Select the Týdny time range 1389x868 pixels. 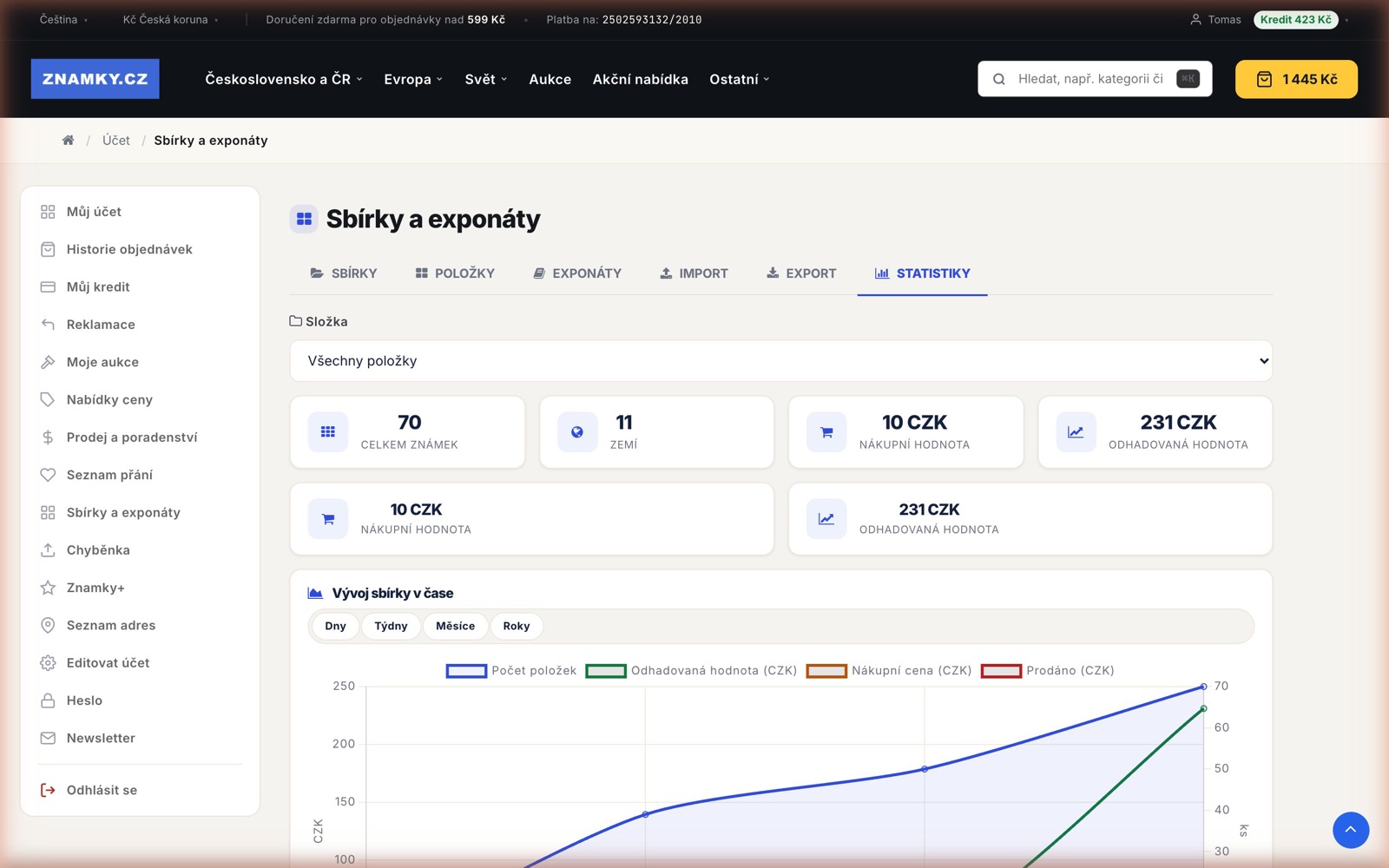(x=391, y=627)
